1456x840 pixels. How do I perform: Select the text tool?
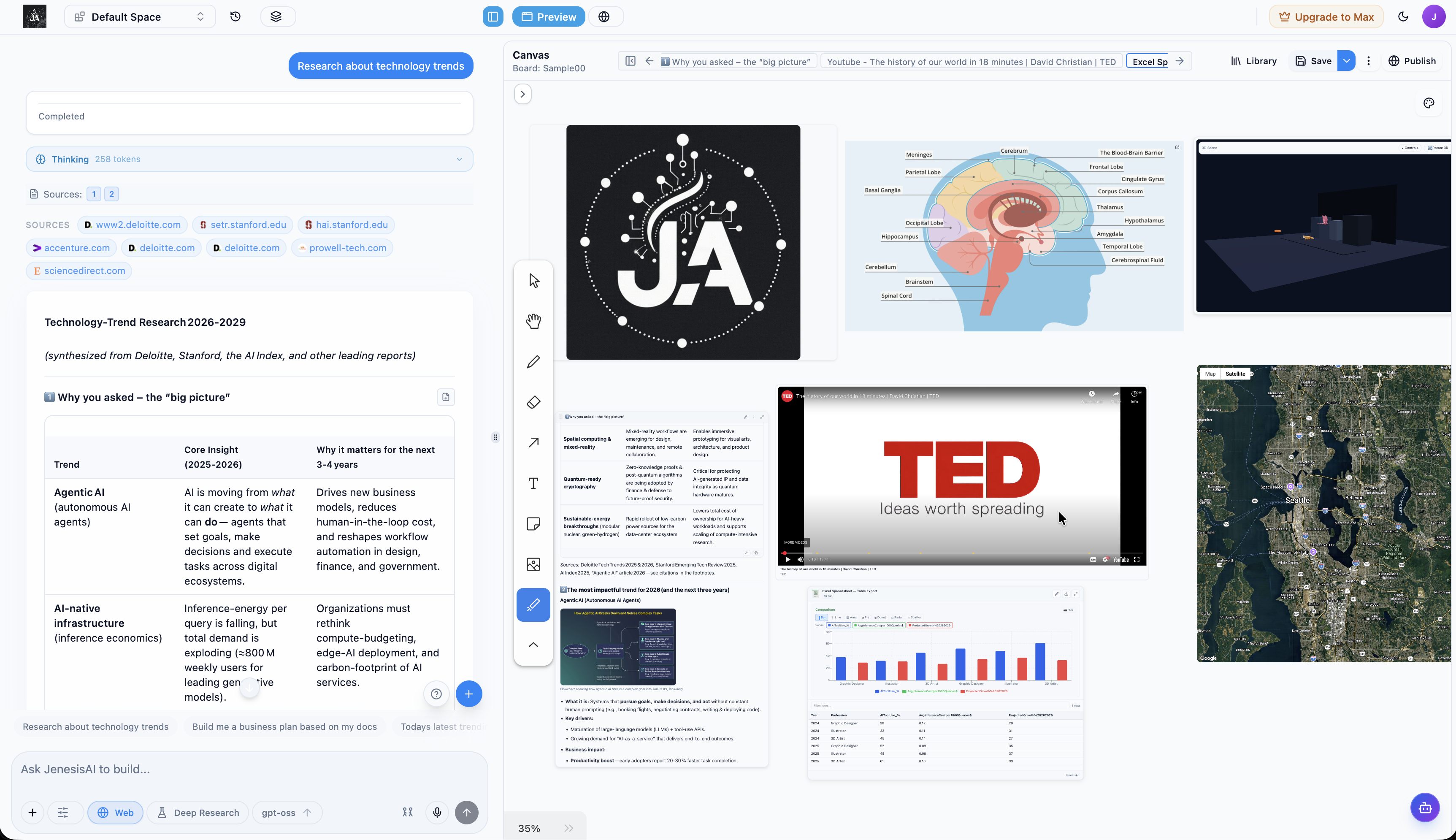click(533, 483)
